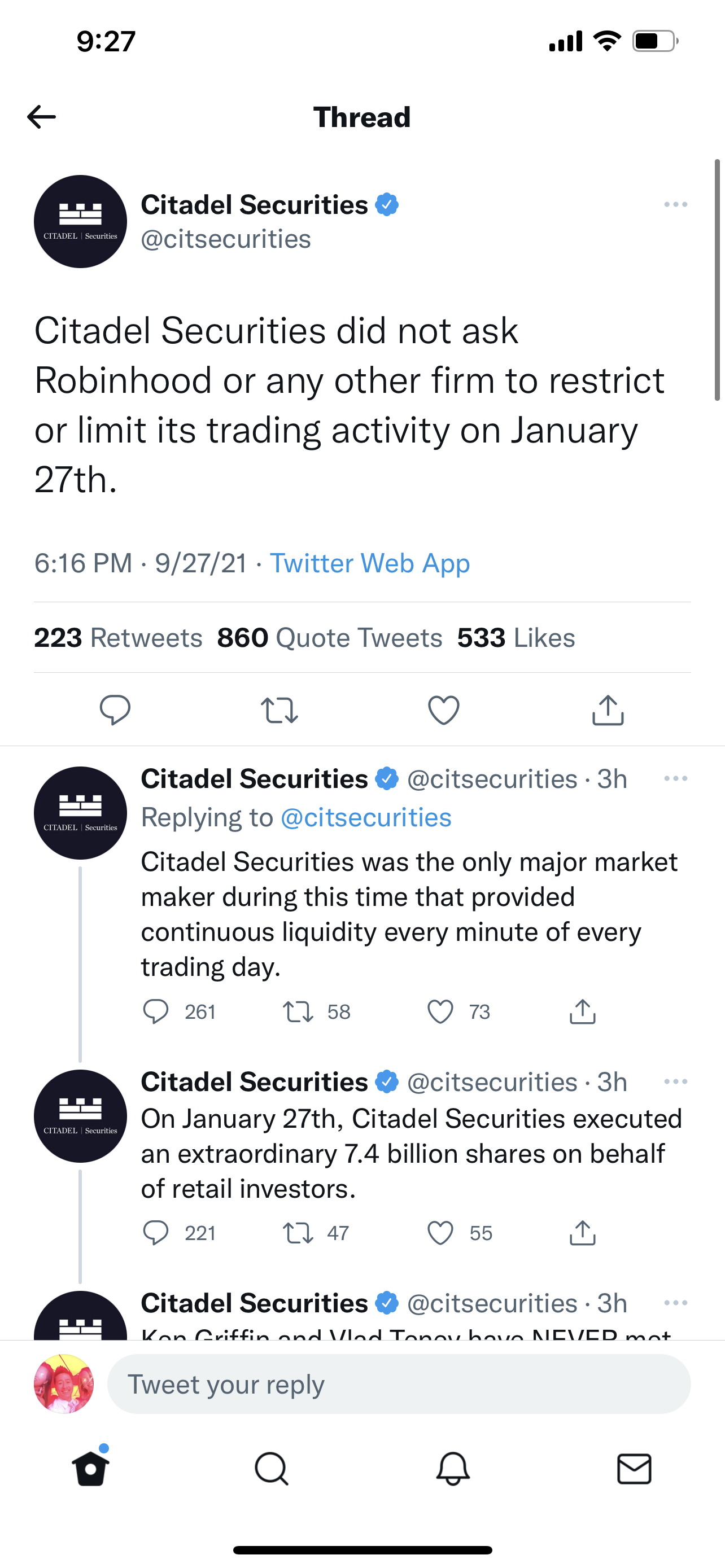The width and height of the screenshot is (725, 1568).
Task: Share the 7.4 billion shares tweet
Action: pos(583,1233)
